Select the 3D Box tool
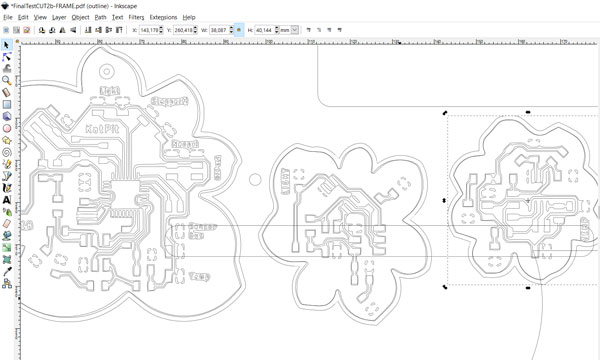Viewport: 600px width, 360px height. coord(7,116)
